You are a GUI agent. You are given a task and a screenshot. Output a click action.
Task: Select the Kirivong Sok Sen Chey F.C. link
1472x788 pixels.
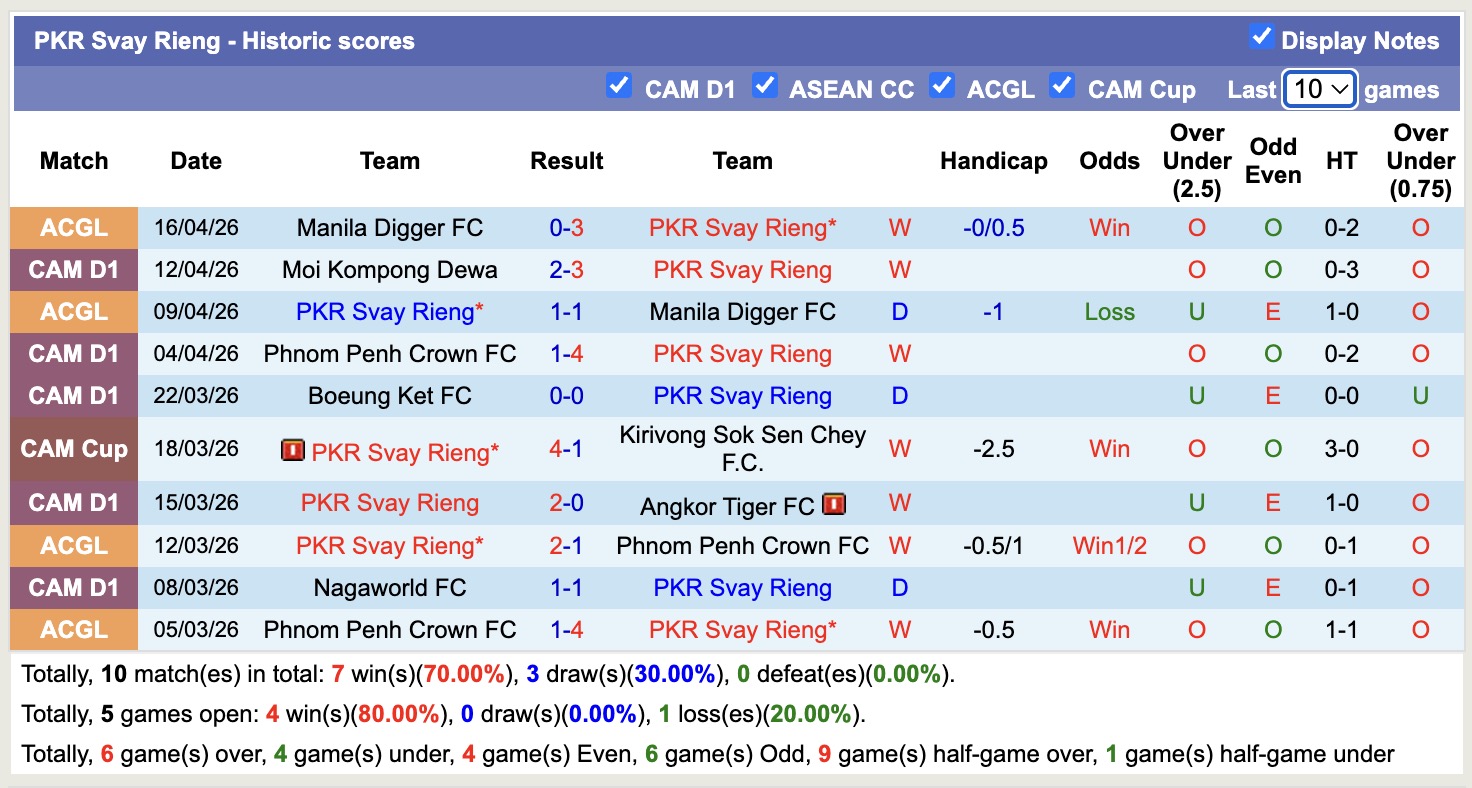coord(742,449)
